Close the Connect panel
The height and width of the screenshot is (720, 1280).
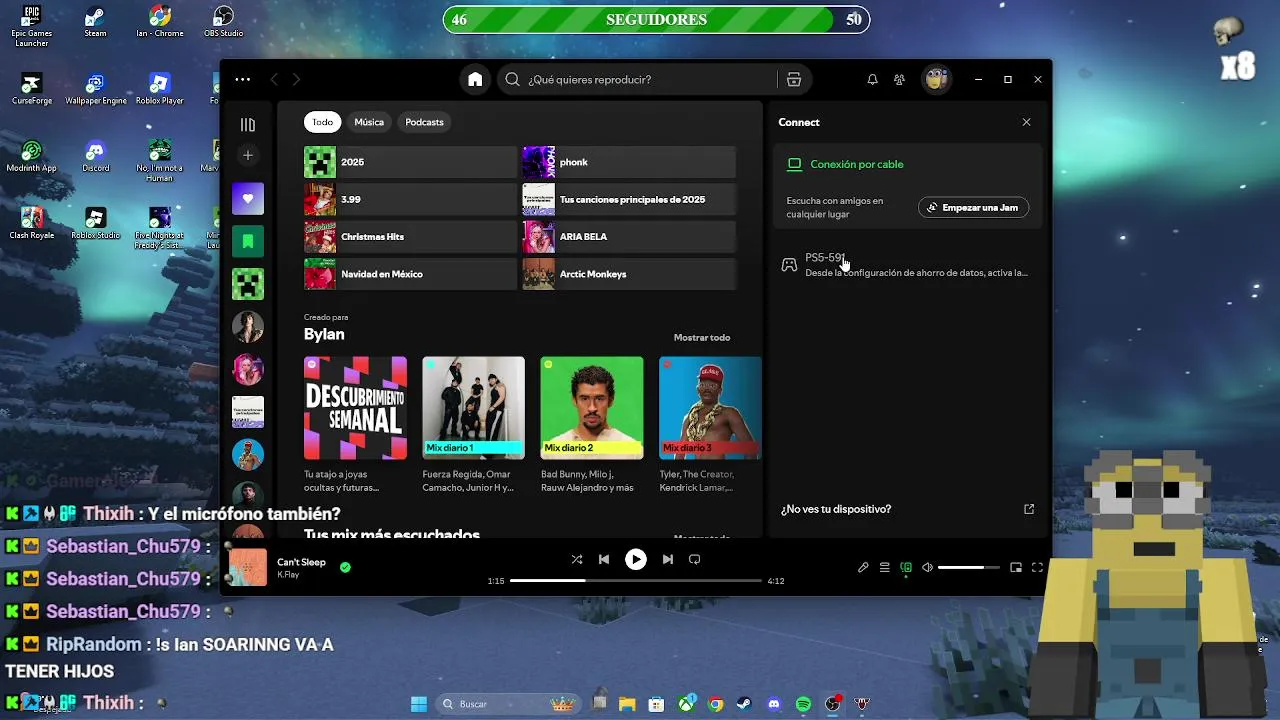[1026, 122]
